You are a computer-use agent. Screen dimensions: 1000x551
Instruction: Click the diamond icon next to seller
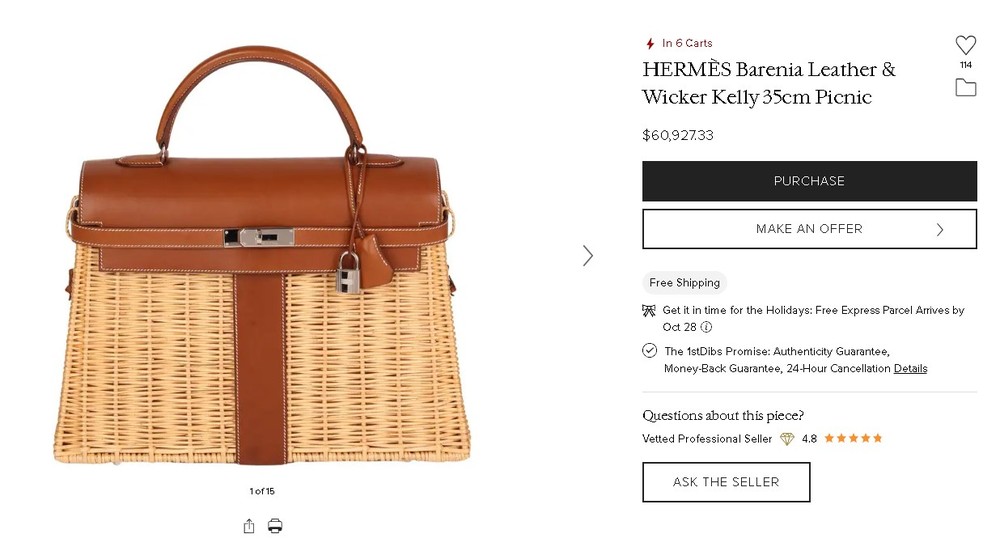pos(787,439)
